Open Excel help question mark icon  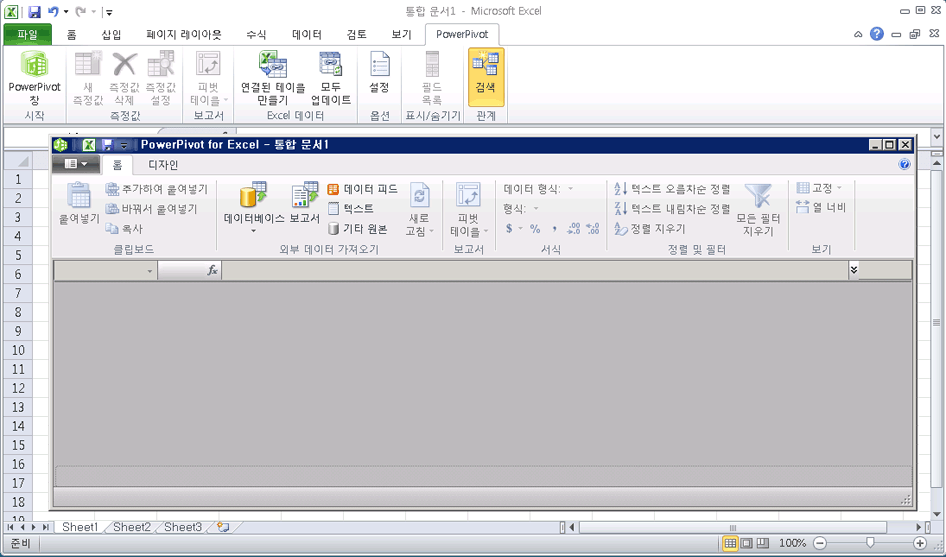tap(877, 34)
